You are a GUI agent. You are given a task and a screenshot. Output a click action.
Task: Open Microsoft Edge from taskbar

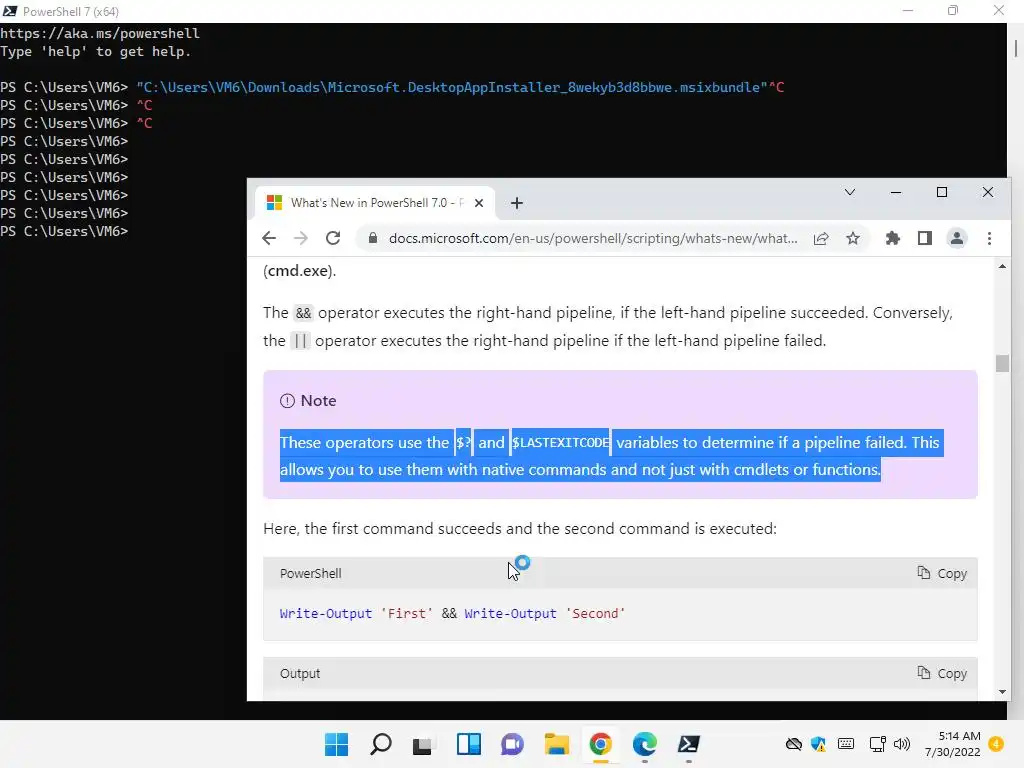tap(645, 744)
